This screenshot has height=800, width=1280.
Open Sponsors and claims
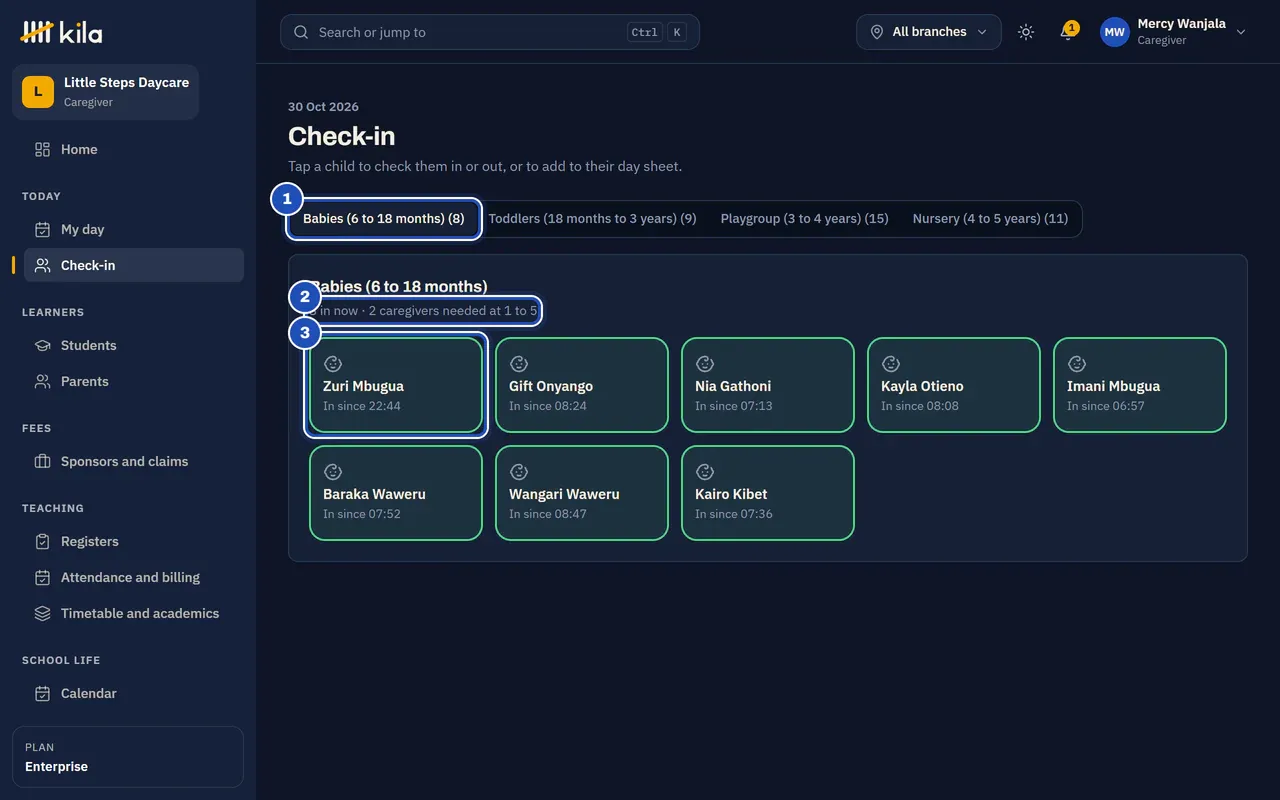[134, 462]
